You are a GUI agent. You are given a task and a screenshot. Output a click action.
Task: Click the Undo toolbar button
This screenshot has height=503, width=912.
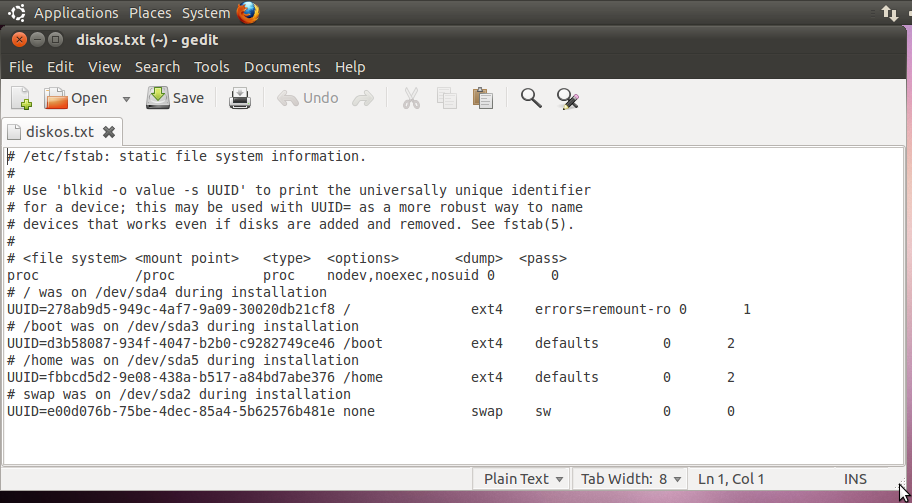(x=308, y=98)
